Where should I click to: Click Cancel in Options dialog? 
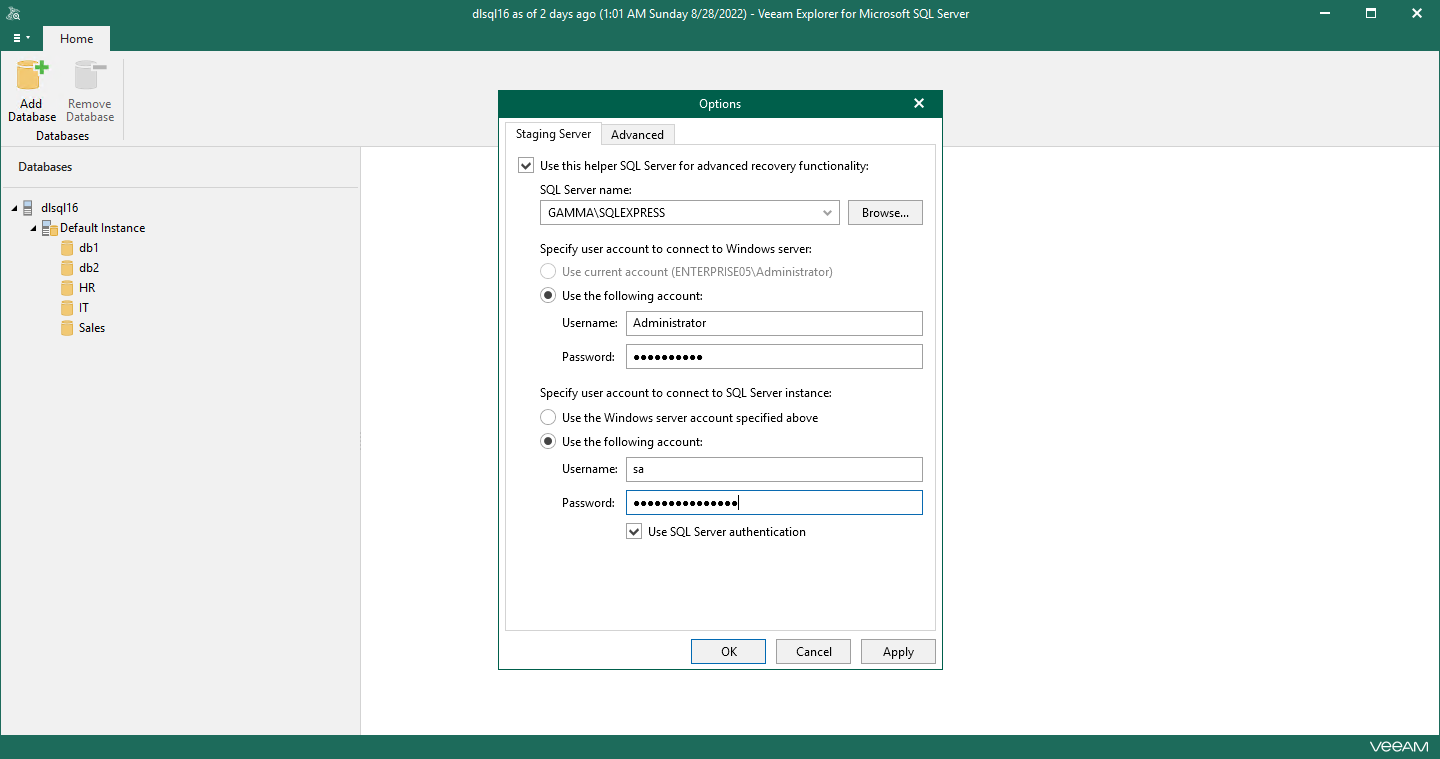pos(813,652)
